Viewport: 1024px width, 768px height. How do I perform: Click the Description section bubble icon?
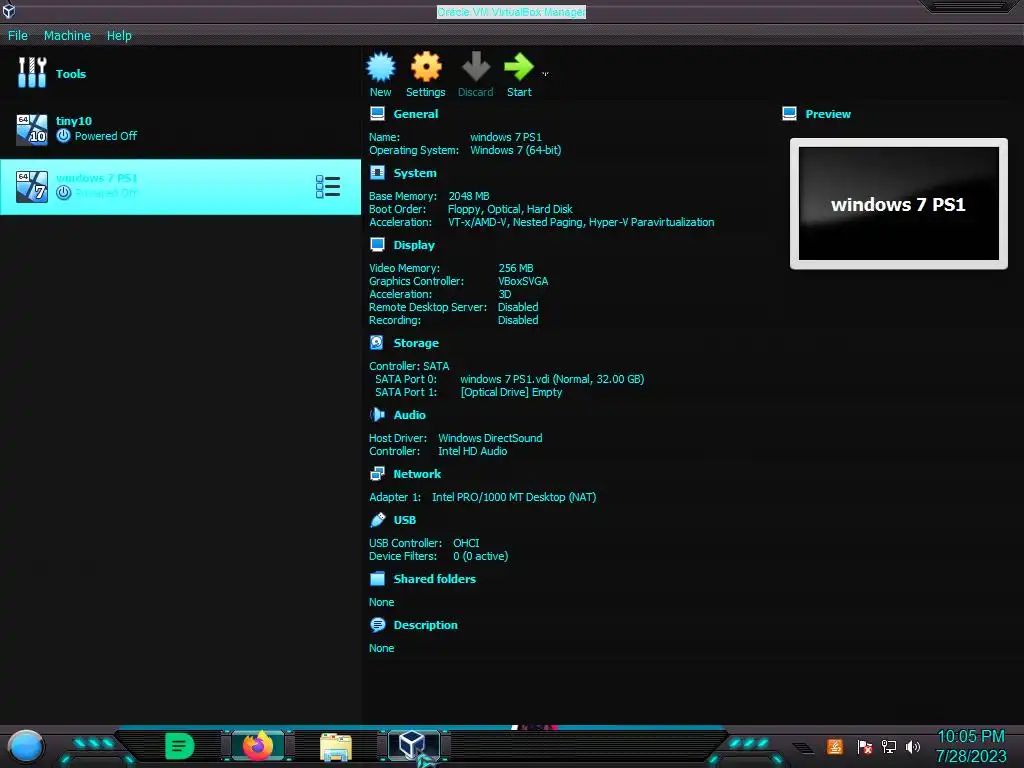[377, 625]
